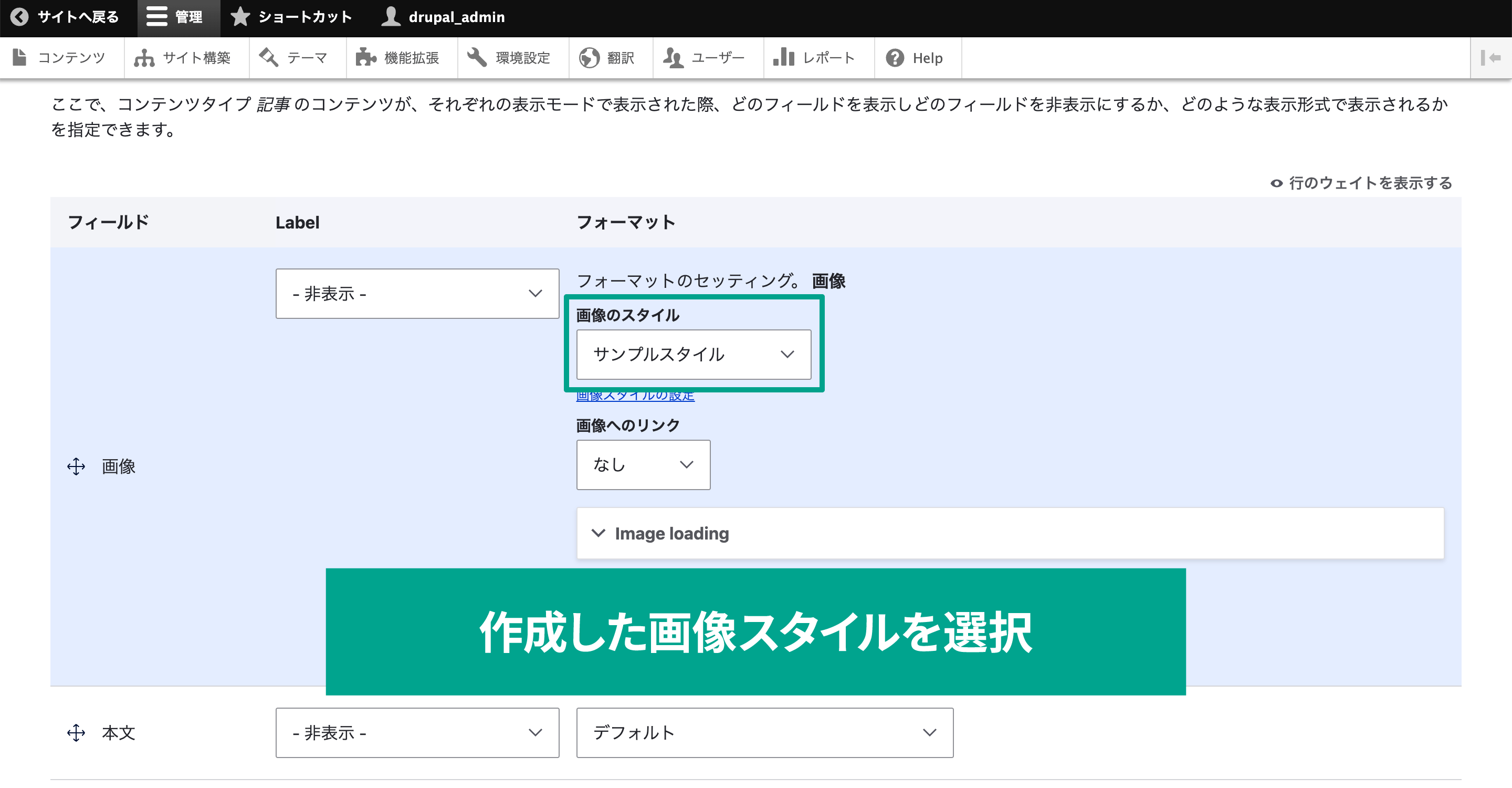
Task: Click the 環境設定 wrench icon
Action: (477, 58)
